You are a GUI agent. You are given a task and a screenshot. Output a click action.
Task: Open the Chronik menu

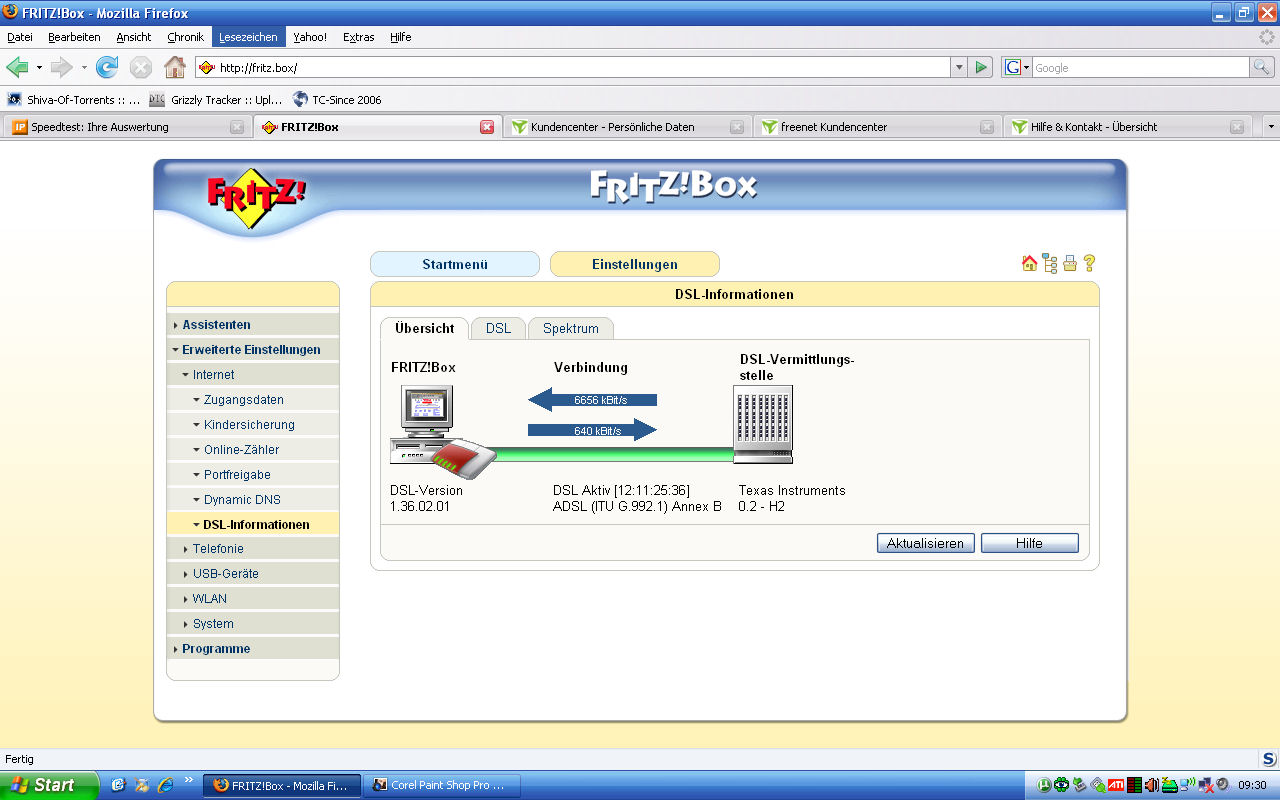tap(185, 37)
